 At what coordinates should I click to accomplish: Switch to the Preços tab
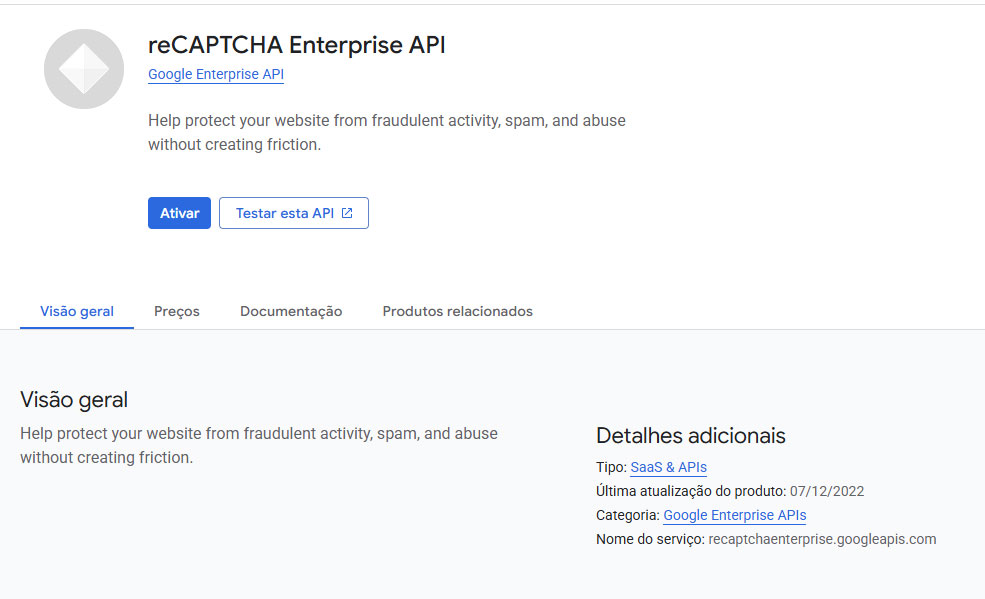tap(177, 311)
